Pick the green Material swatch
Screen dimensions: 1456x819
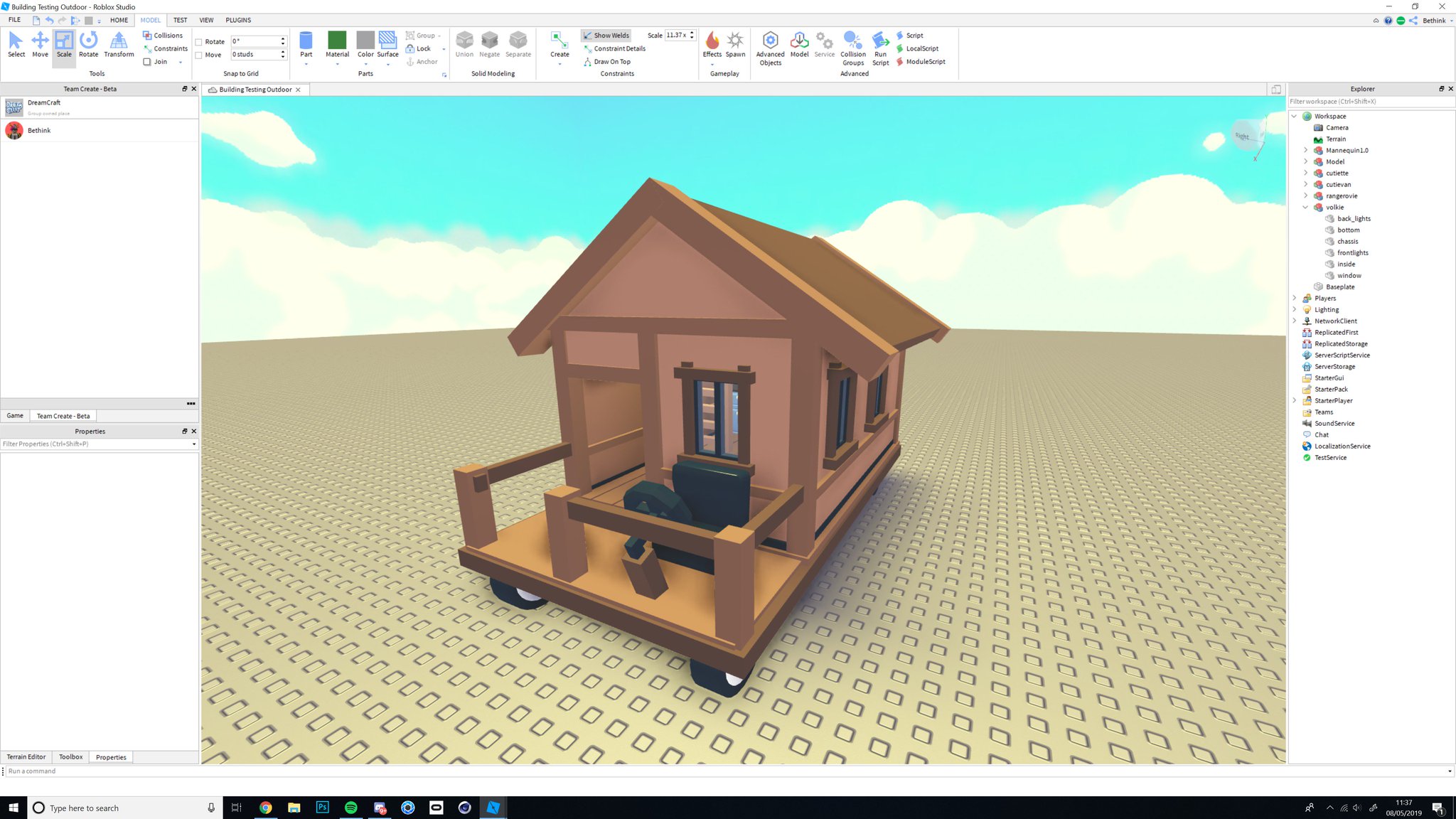point(337,40)
